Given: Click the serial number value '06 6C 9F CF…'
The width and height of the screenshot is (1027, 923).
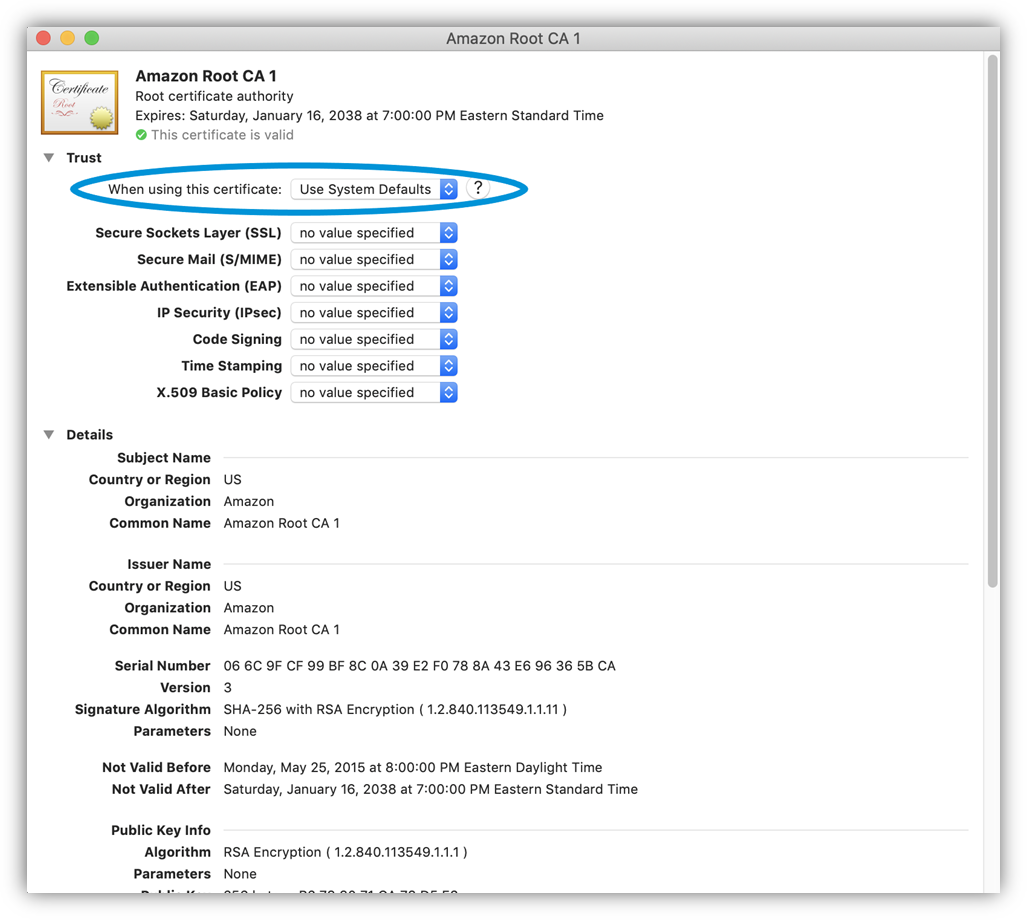Looking at the screenshot, I should click(419, 666).
